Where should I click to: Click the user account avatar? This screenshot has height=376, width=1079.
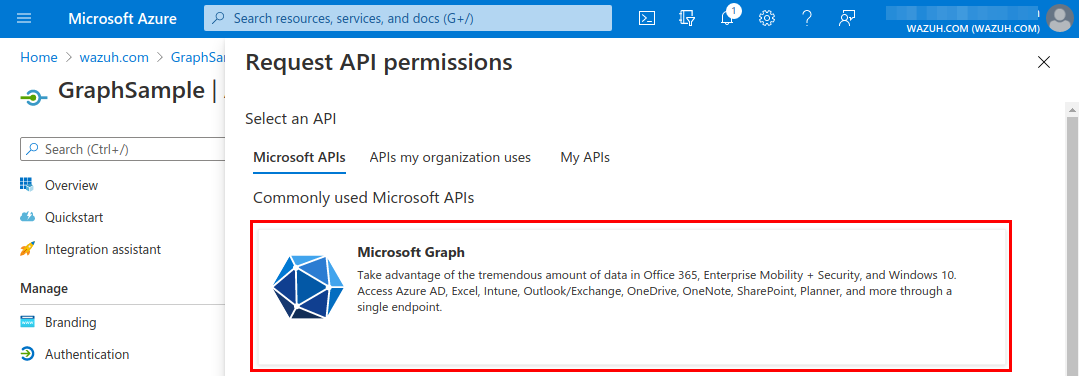[x=1060, y=19]
